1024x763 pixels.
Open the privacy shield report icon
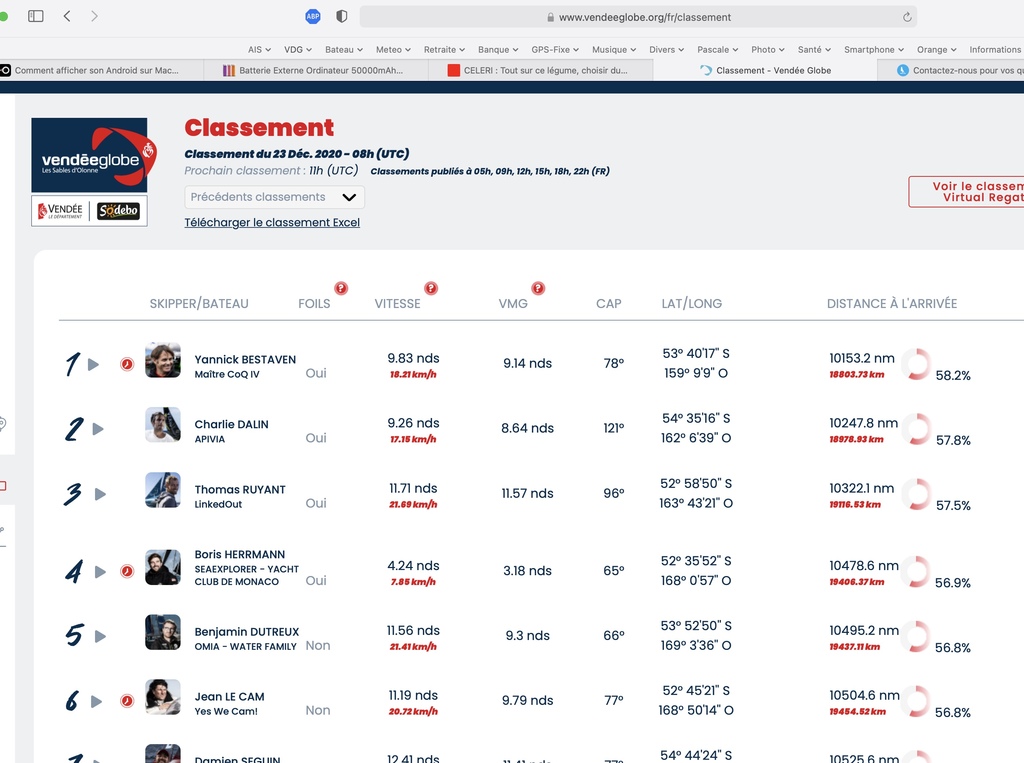[342, 16]
